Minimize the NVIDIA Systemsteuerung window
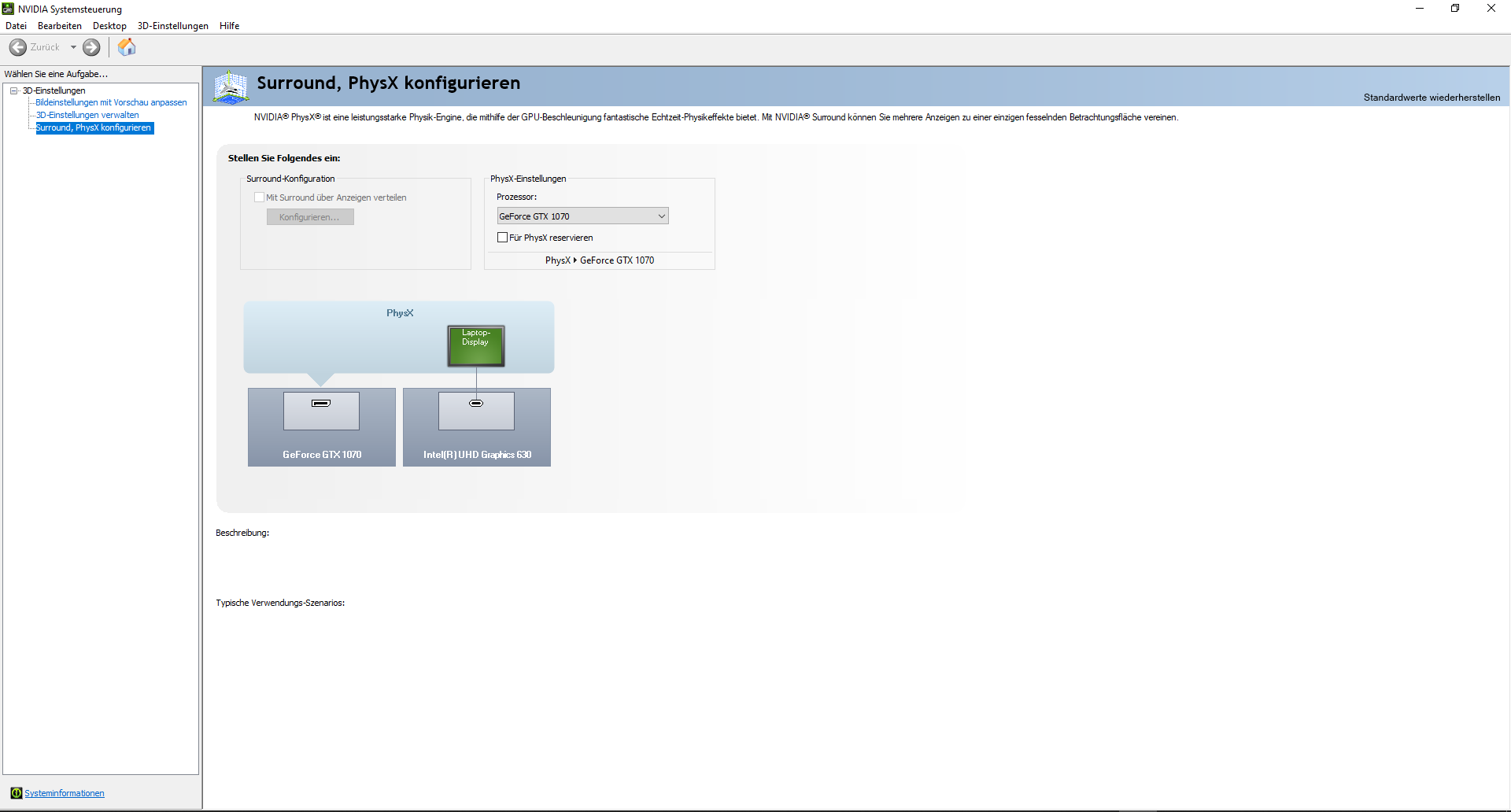The width and height of the screenshot is (1511, 812). (1420, 9)
